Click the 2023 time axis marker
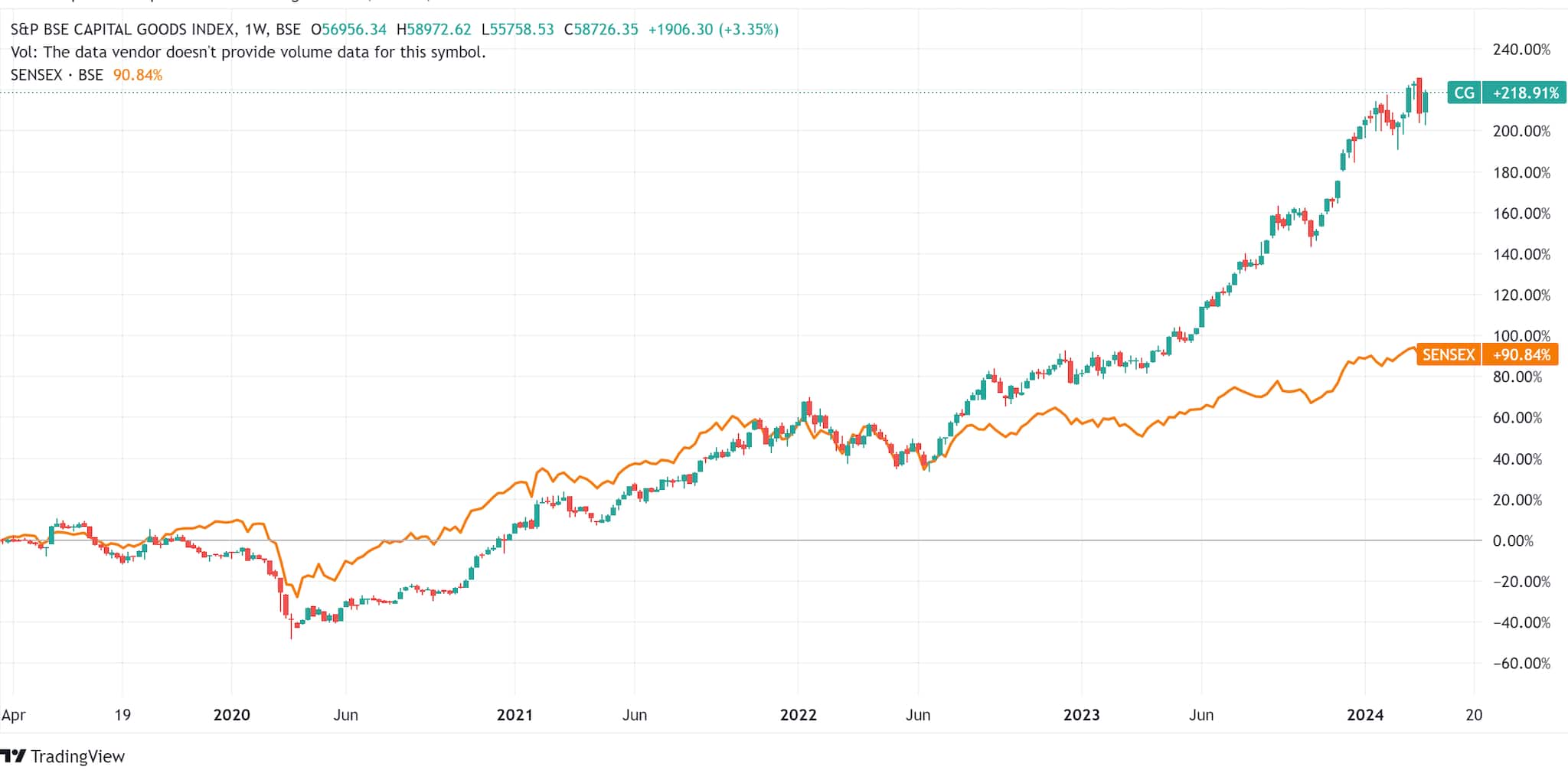The width and height of the screenshot is (1568, 780). click(x=1081, y=715)
